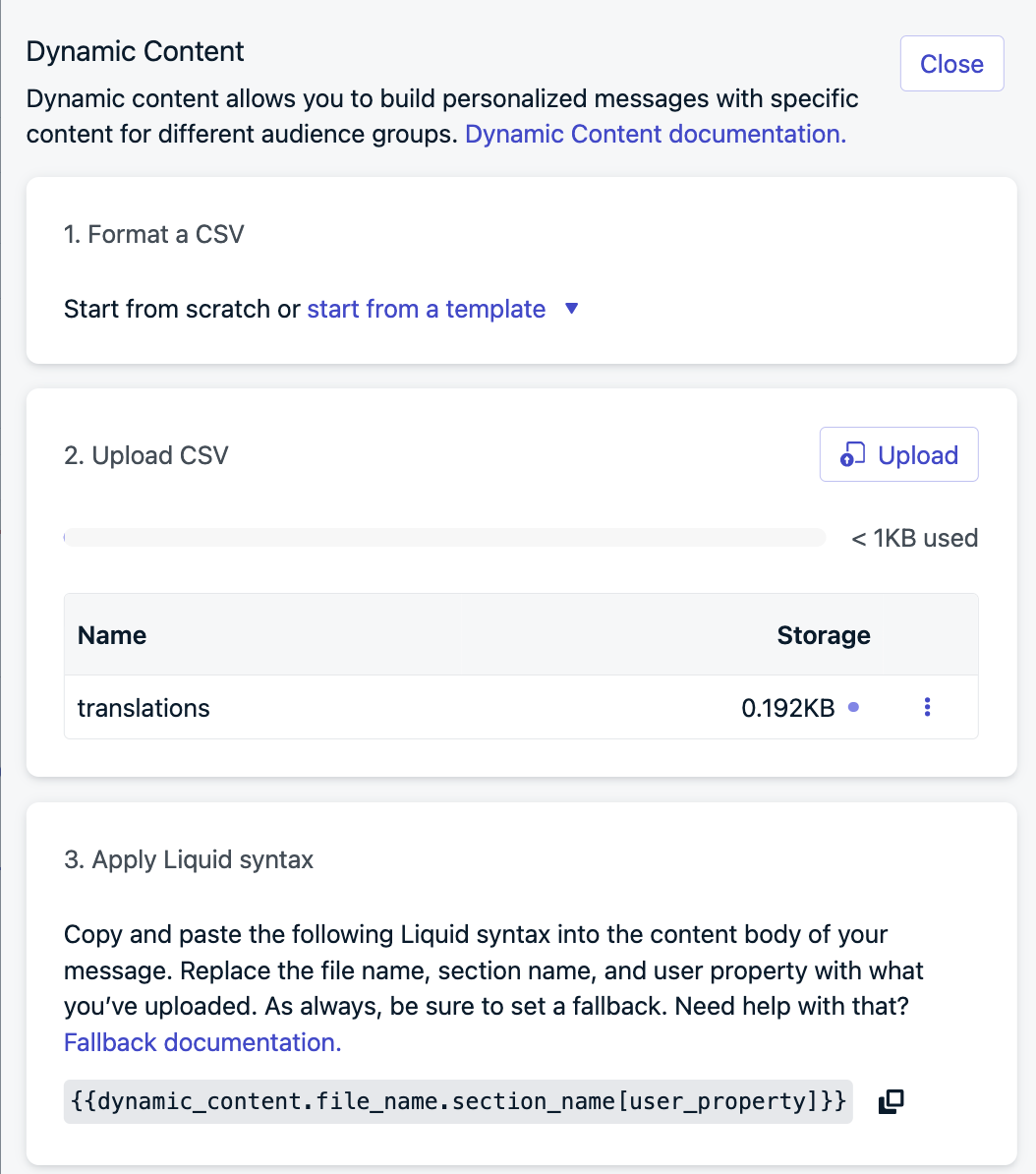Click the Upload button
The width and height of the screenshot is (1036, 1174).
[x=898, y=455]
